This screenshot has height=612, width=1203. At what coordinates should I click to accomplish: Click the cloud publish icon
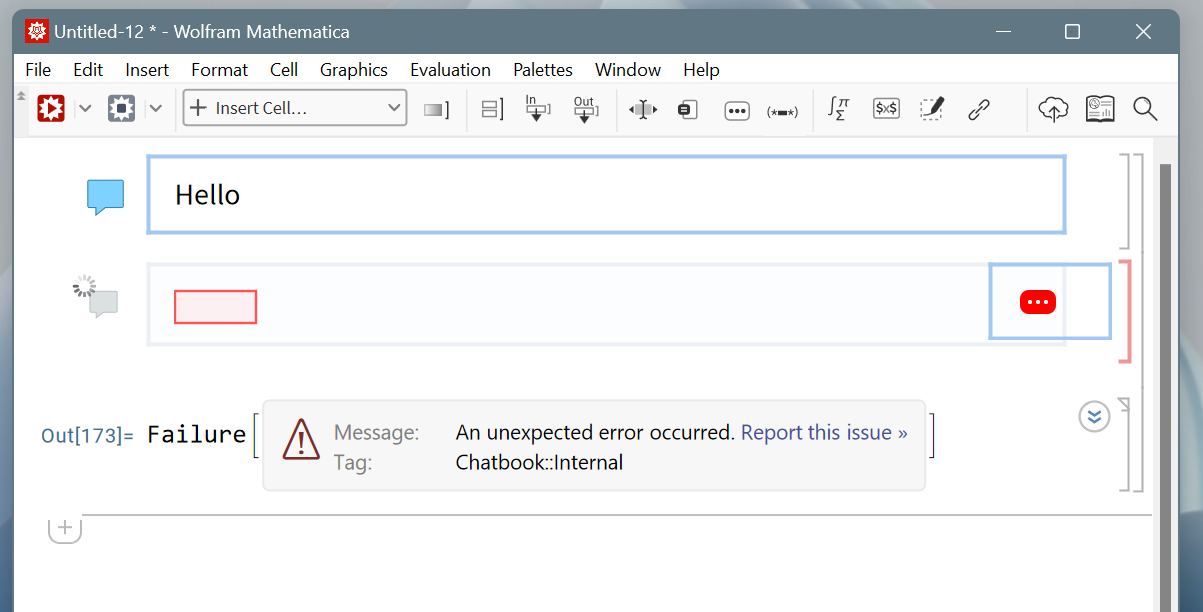click(x=1053, y=108)
